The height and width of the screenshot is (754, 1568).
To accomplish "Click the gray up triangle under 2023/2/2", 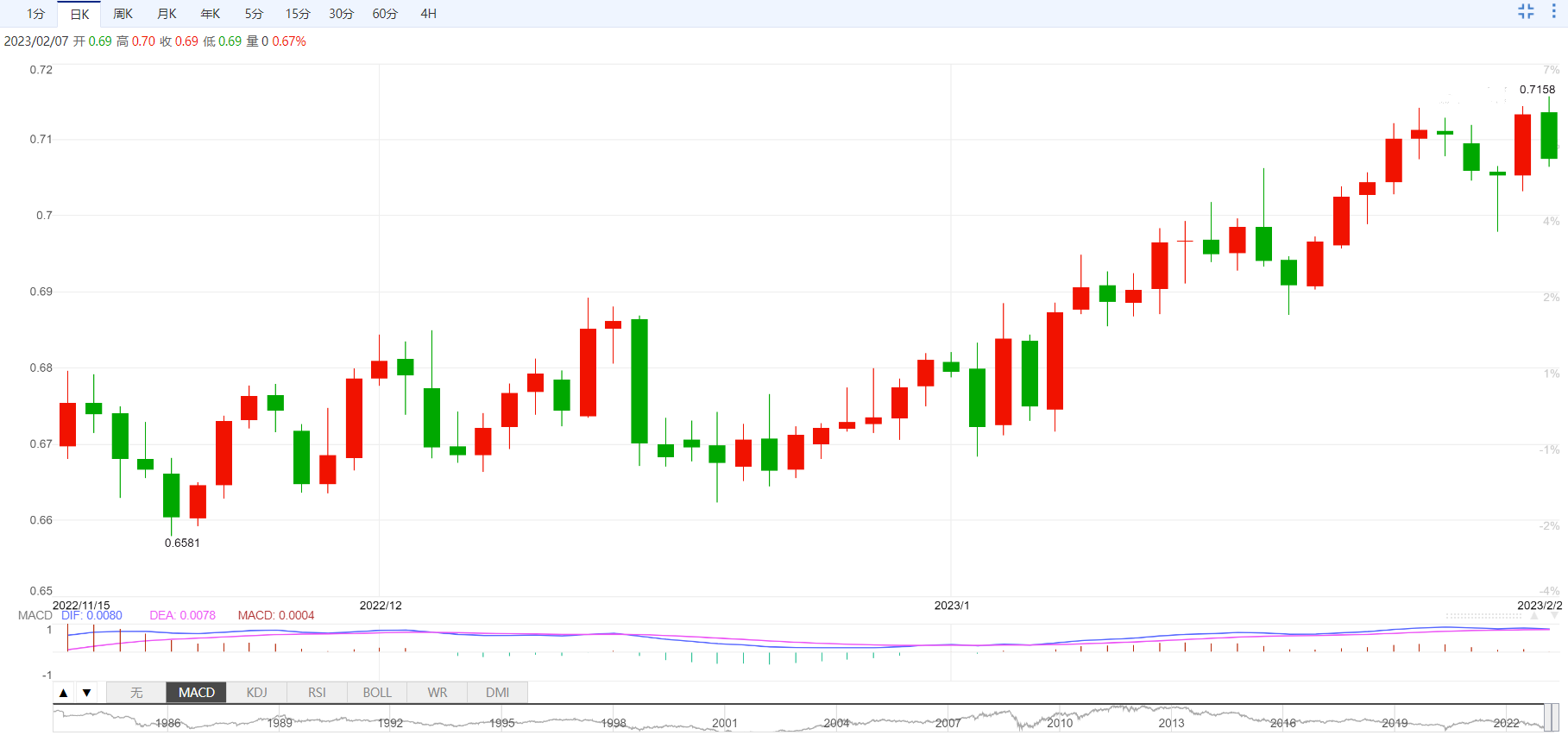I will (1534, 617).
